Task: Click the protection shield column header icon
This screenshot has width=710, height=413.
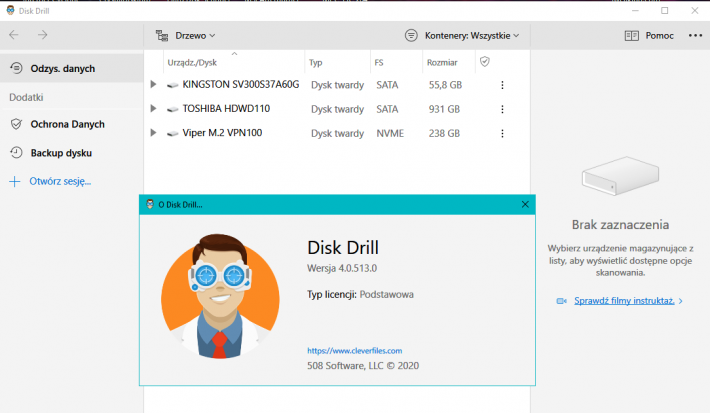Action: click(x=485, y=62)
